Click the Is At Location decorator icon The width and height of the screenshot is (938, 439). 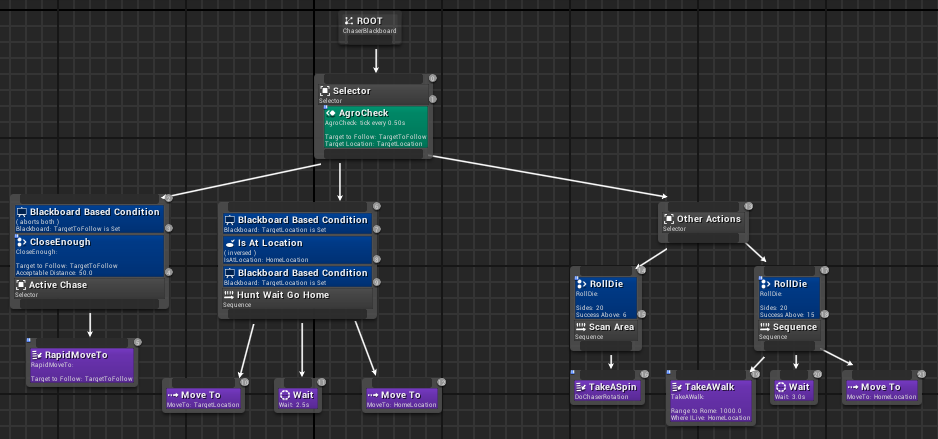click(x=230, y=243)
